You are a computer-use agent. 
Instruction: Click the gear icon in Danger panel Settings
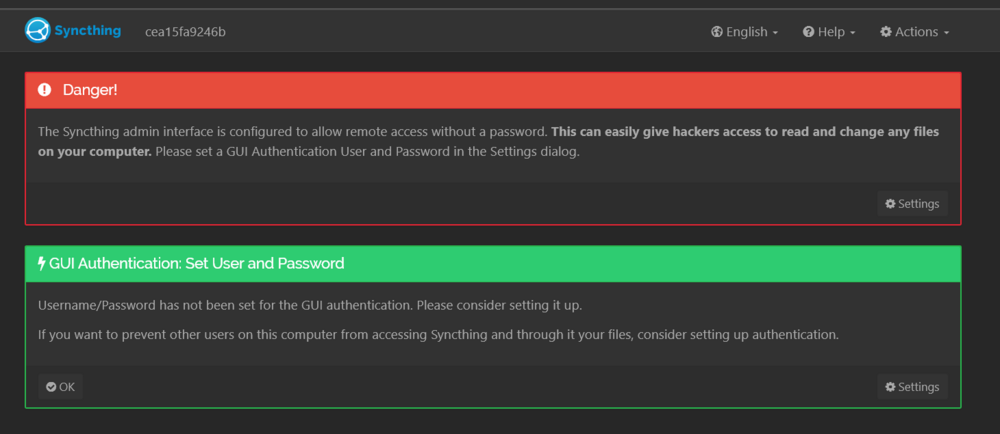point(890,204)
